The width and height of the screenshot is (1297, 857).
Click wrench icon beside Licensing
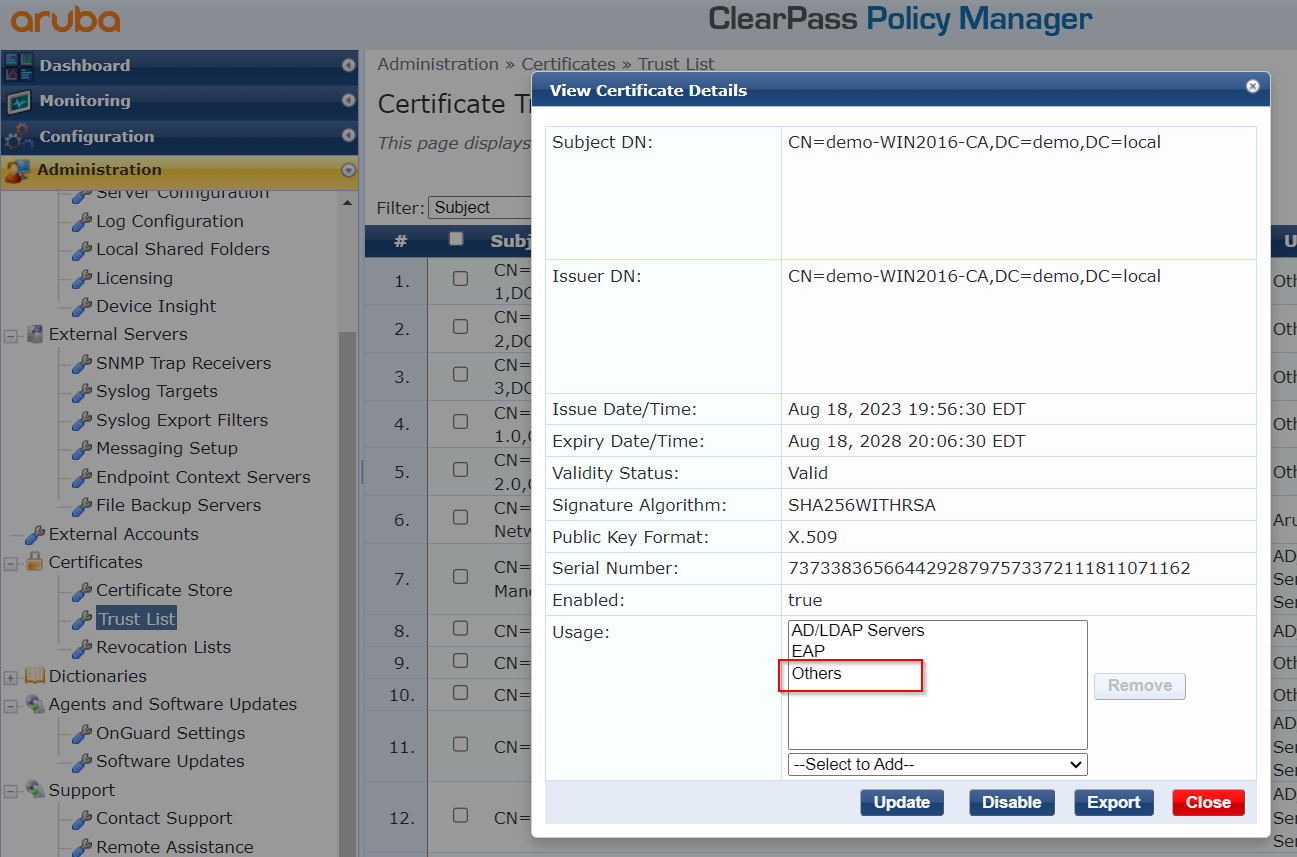pyautogui.click(x=82, y=279)
